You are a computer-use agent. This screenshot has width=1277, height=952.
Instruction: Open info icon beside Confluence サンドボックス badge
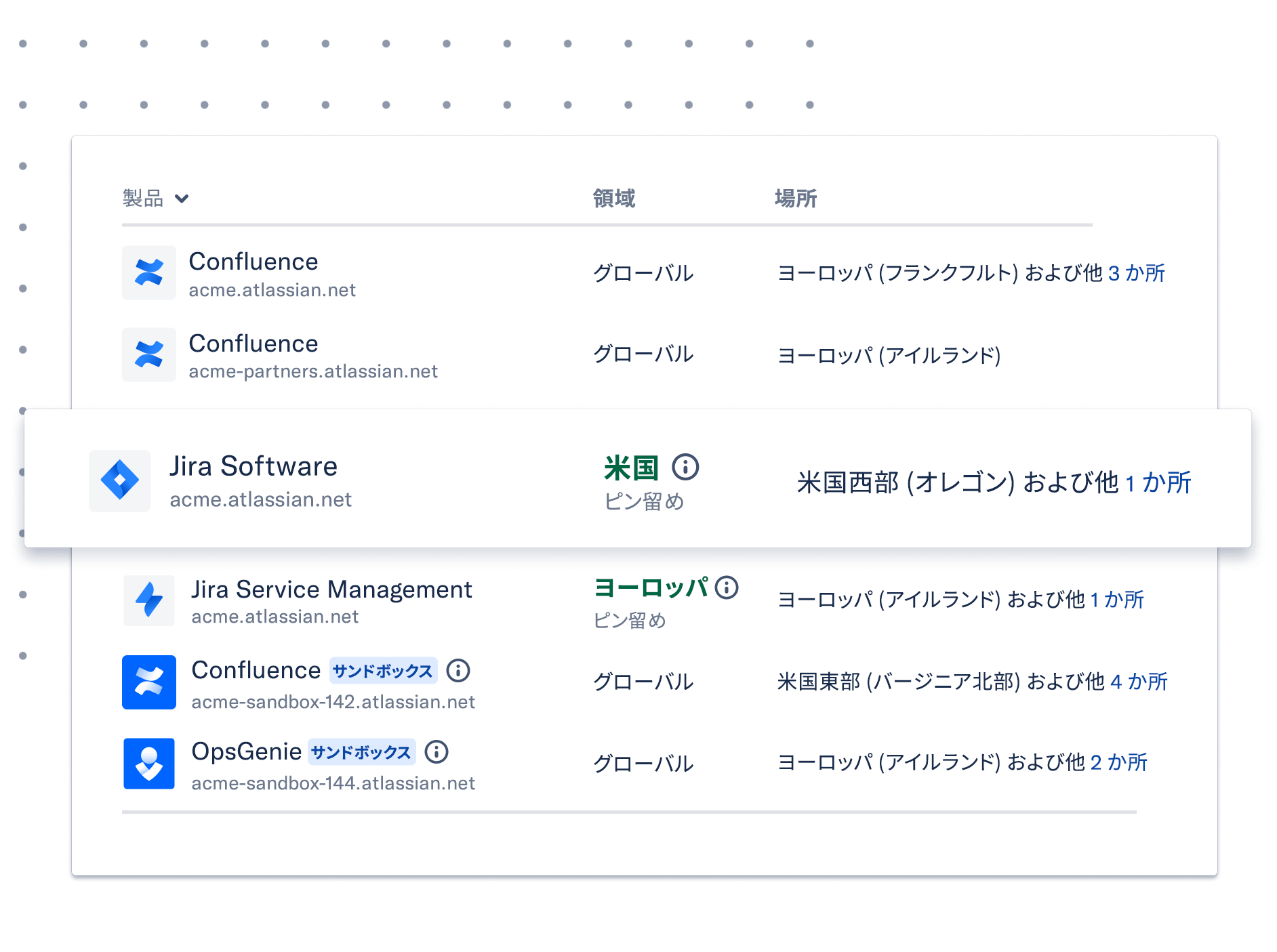[458, 670]
